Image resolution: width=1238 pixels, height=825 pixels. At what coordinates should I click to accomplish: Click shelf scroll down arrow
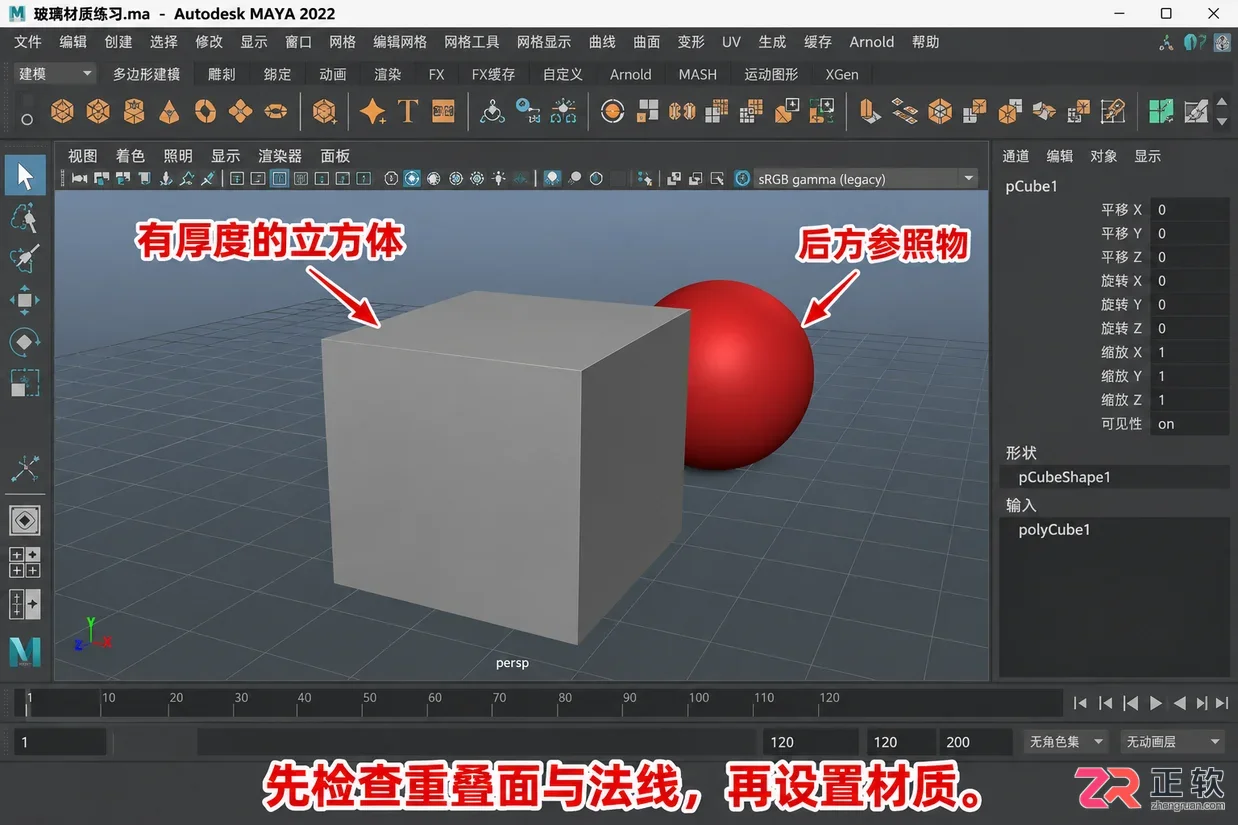[1221, 121]
